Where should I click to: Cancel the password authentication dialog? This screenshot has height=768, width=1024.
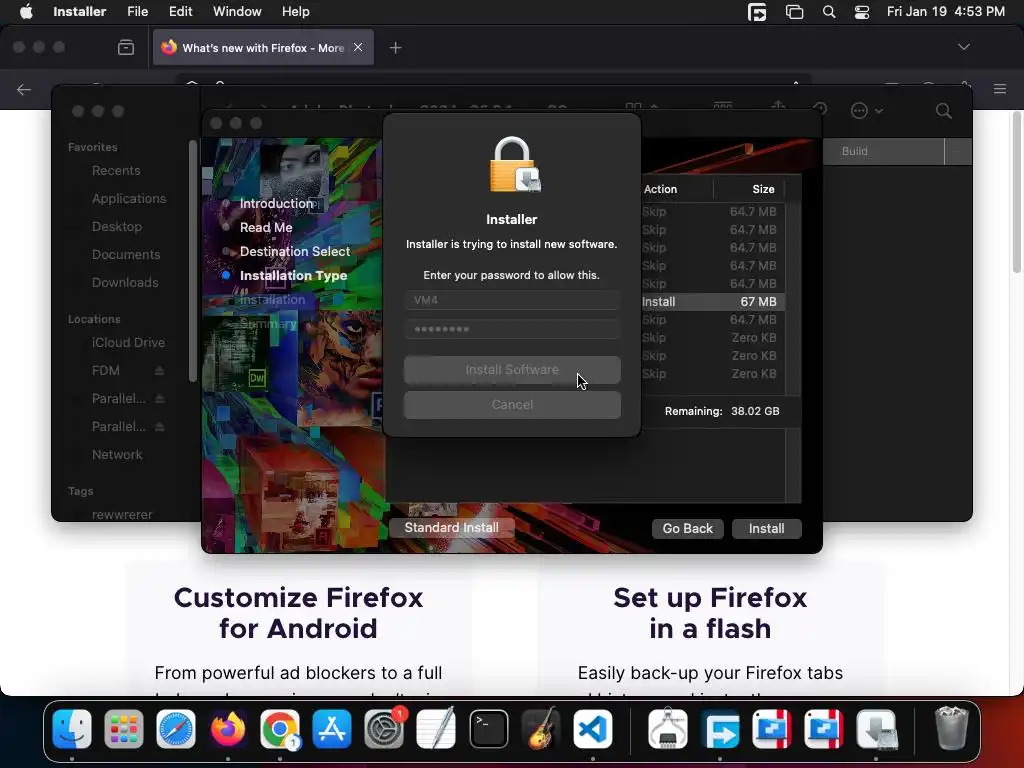[512, 405]
